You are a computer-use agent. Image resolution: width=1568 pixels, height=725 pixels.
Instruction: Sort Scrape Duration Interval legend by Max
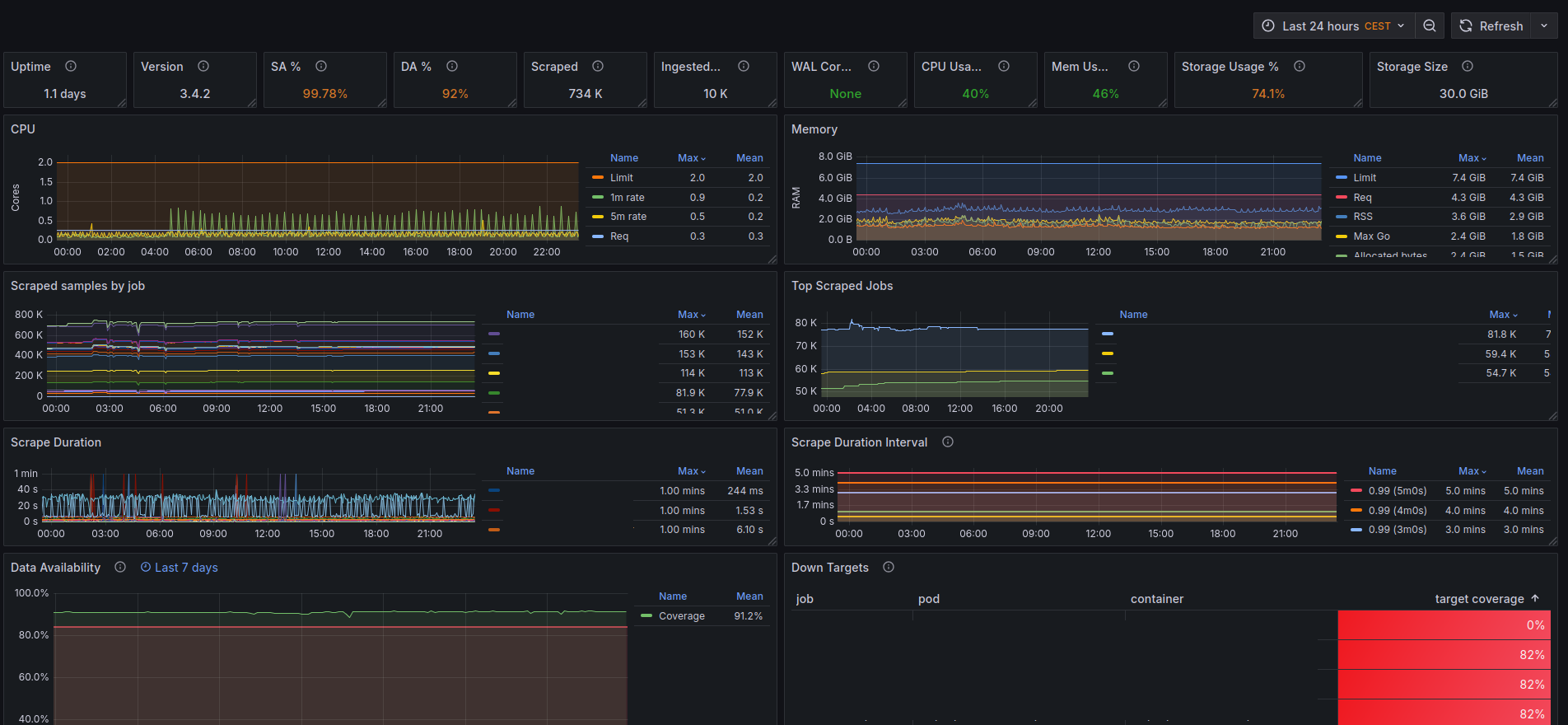[1472, 471]
